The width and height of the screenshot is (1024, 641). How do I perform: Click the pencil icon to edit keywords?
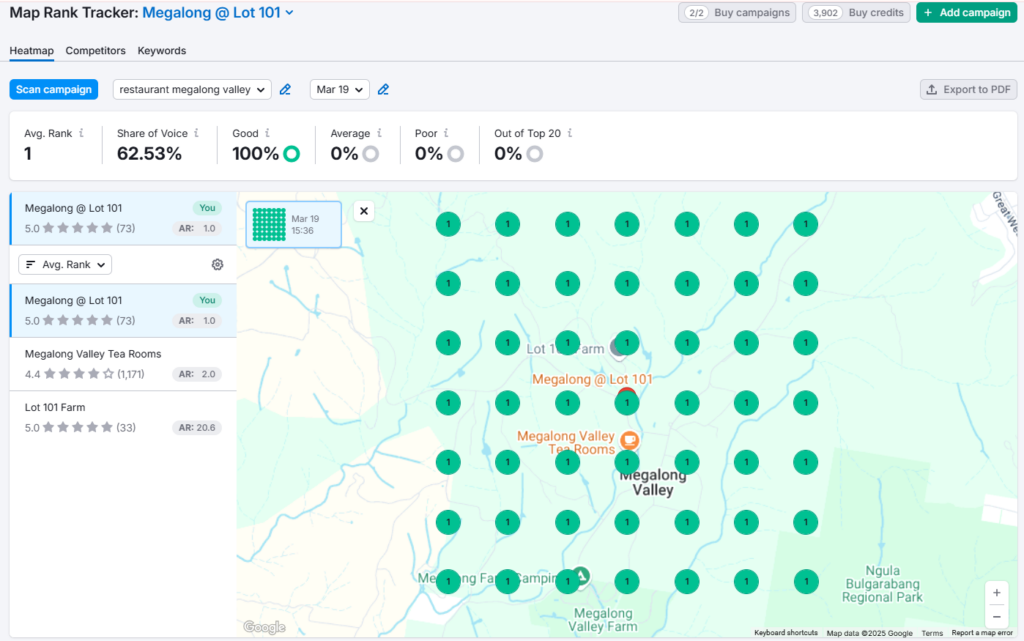point(285,89)
